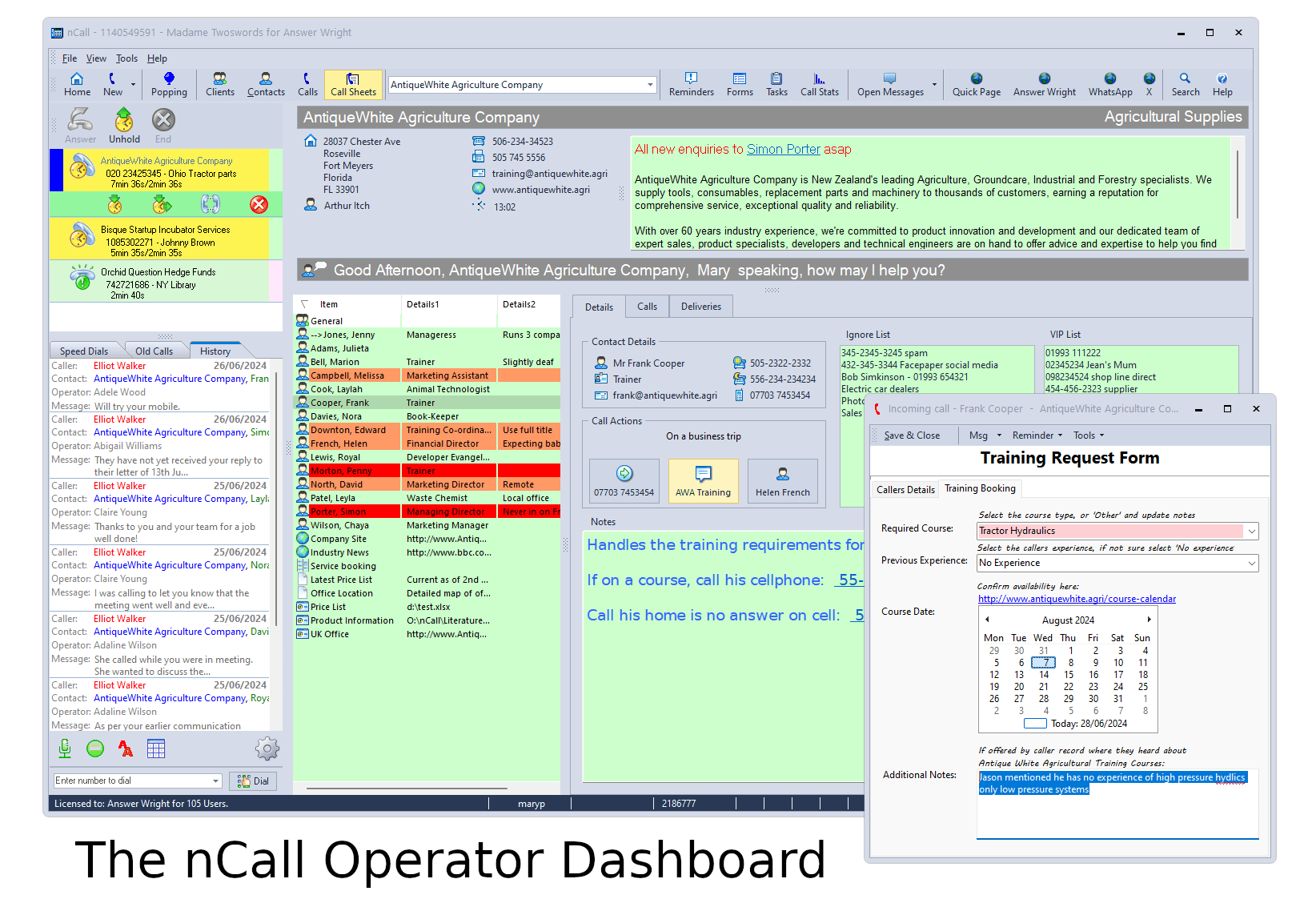1316x899 pixels.
Task: Click the Unhold call button
Action: pyautogui.click(x=124, y=126)
